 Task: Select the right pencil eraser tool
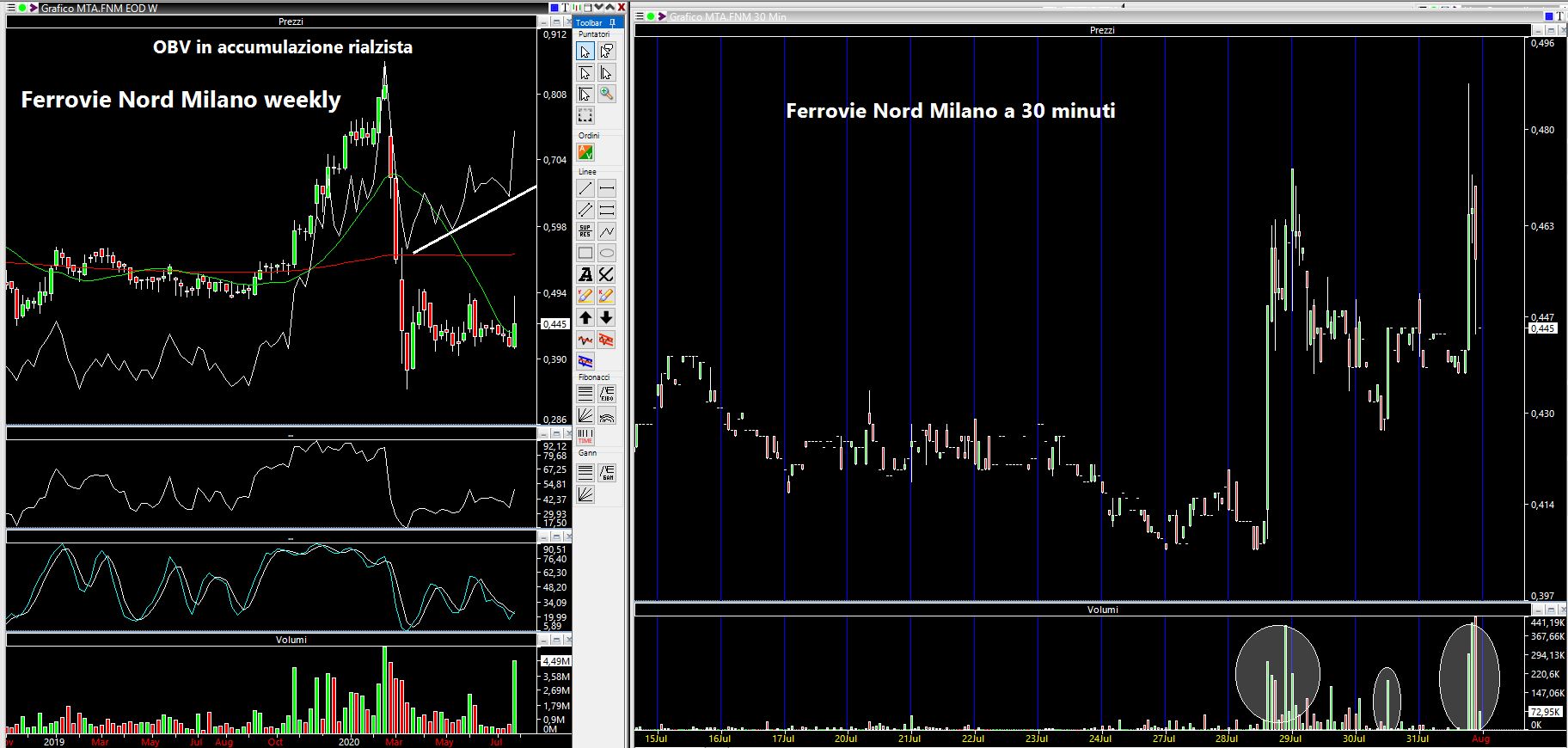tap(606, 296)
